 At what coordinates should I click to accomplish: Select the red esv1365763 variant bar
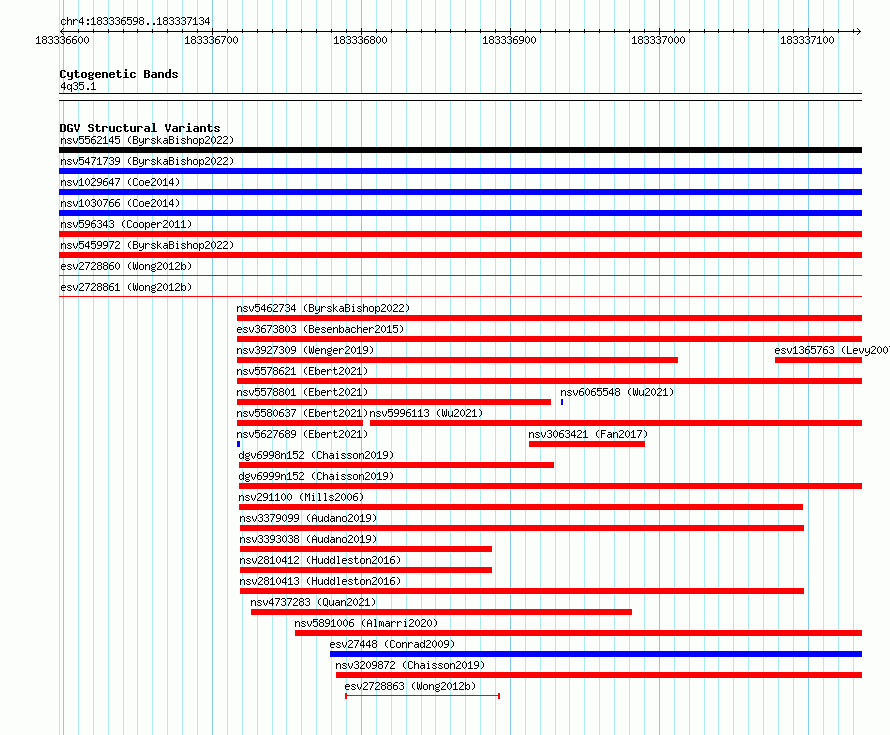pos(818,360)
